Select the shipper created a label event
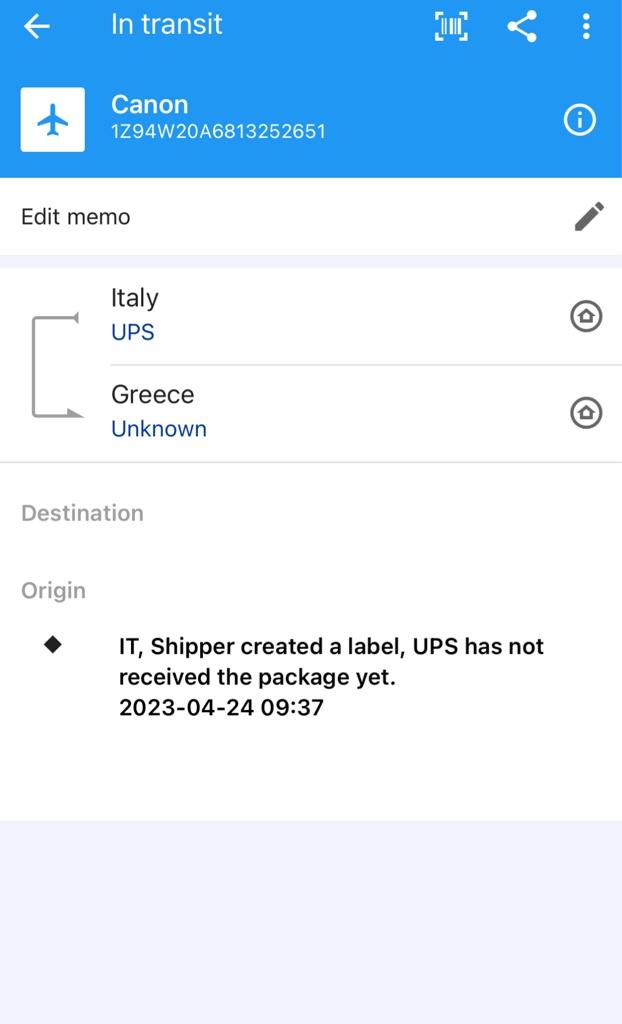Screen dimensions: 622x1024 pyautogui.click(x=331, y=677)
